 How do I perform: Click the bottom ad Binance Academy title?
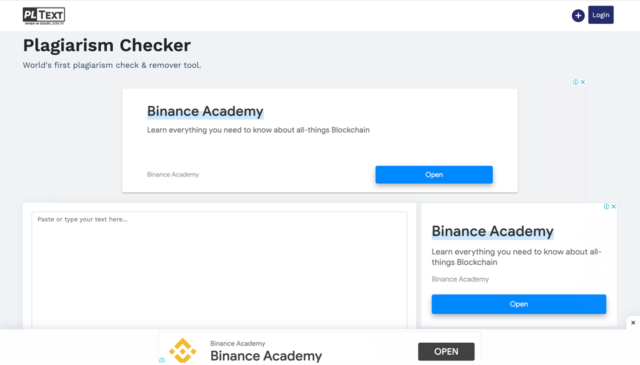266,356
